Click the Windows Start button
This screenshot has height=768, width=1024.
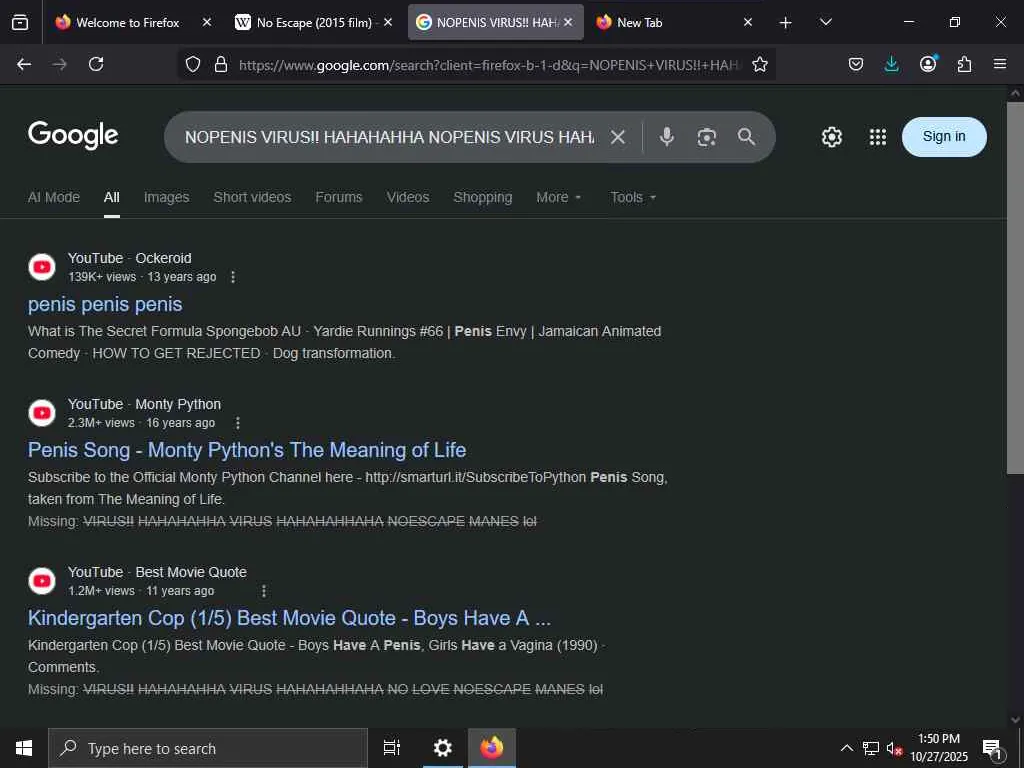(24, 748)
